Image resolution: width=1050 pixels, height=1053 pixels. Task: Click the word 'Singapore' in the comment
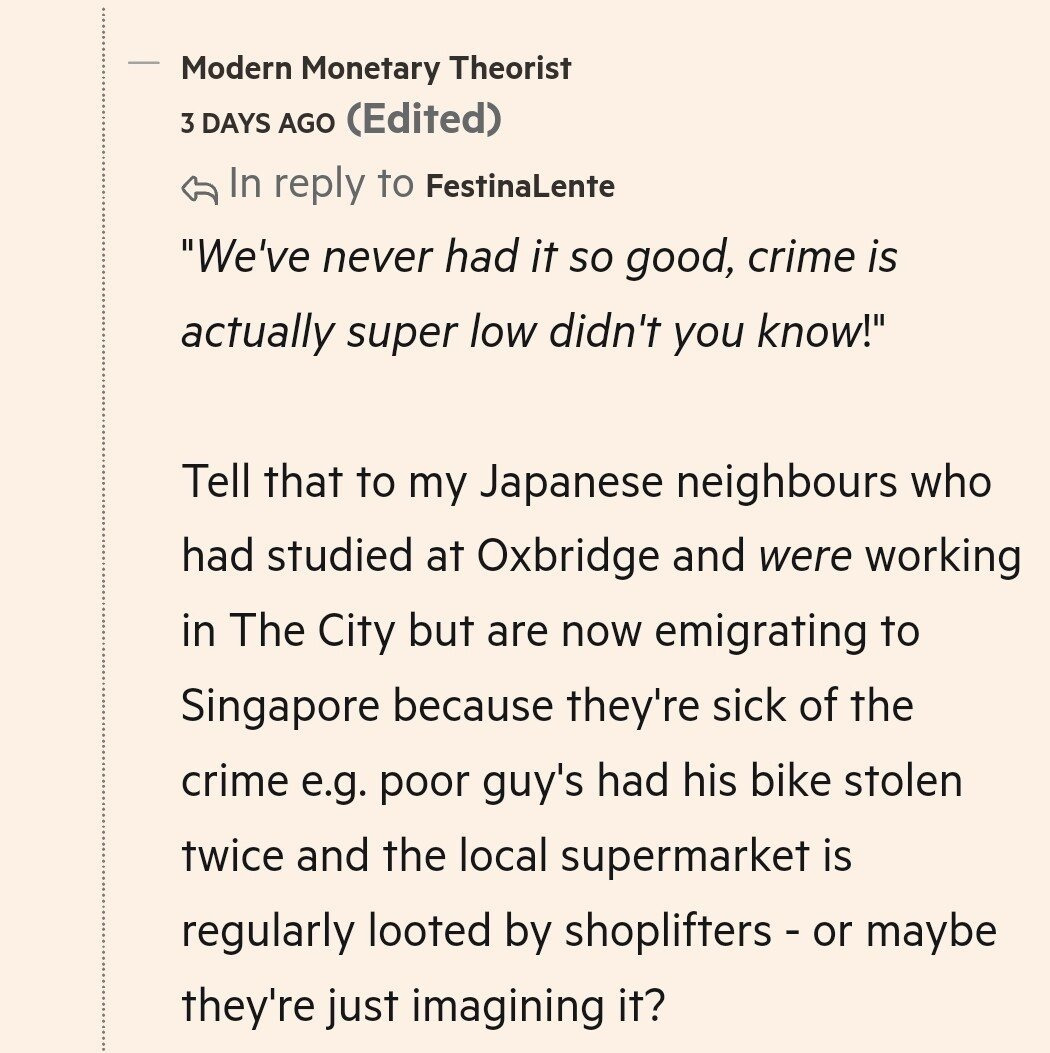tap(280, 707)
